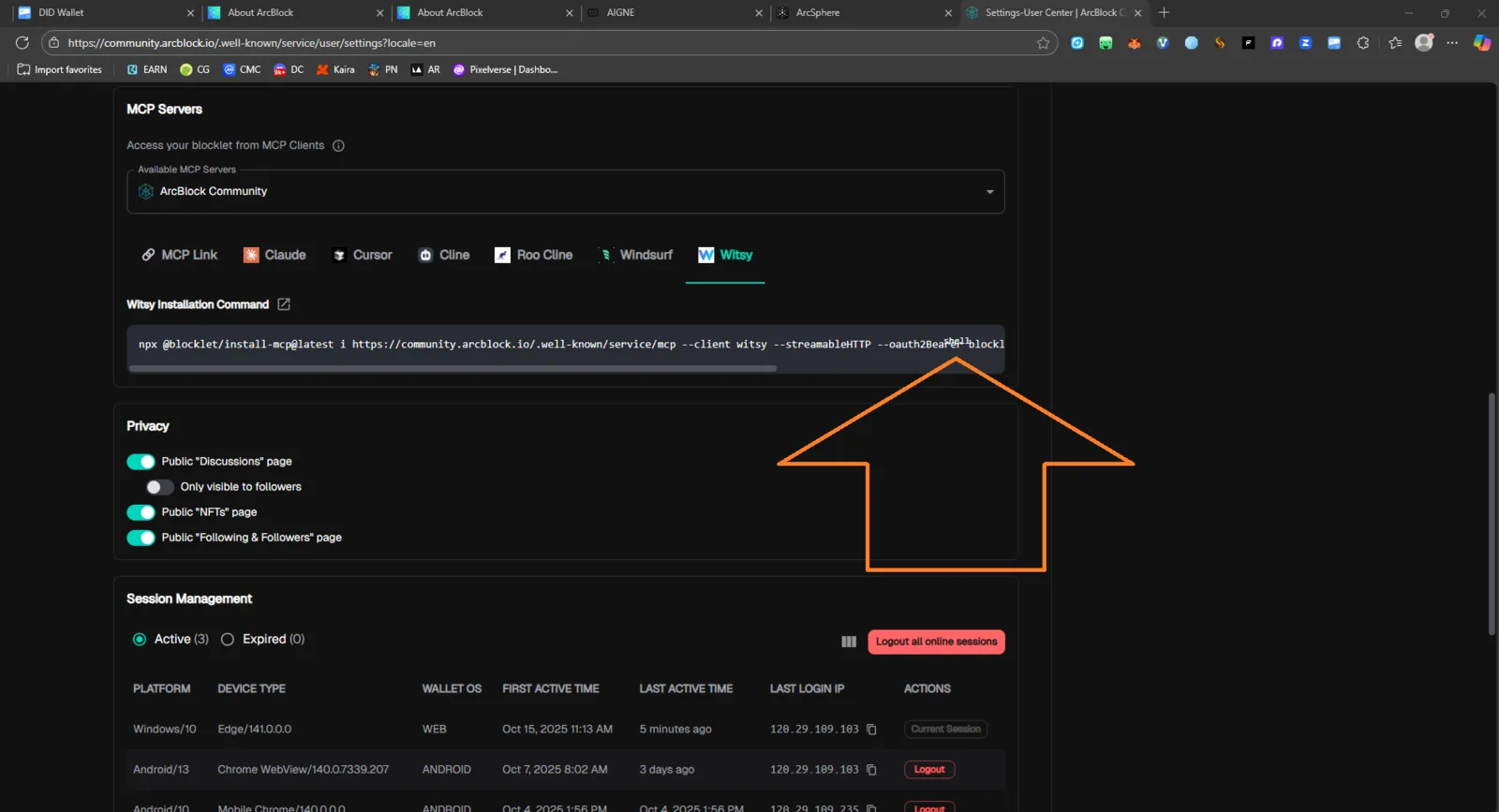Viewport: 1499px width, 812px height.
Task: Open the Edge Settings and more menu
Action: pyautogui.click(x=1452, y=43)
